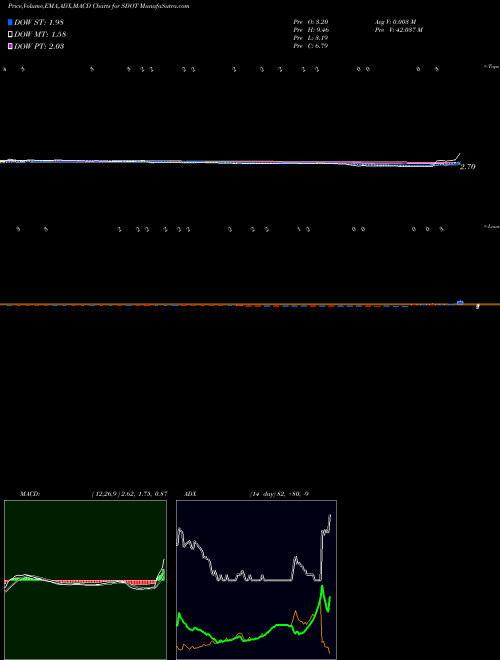Click the 2.70 price label
This screenshot has height=660, width=500.
[468, 167]
